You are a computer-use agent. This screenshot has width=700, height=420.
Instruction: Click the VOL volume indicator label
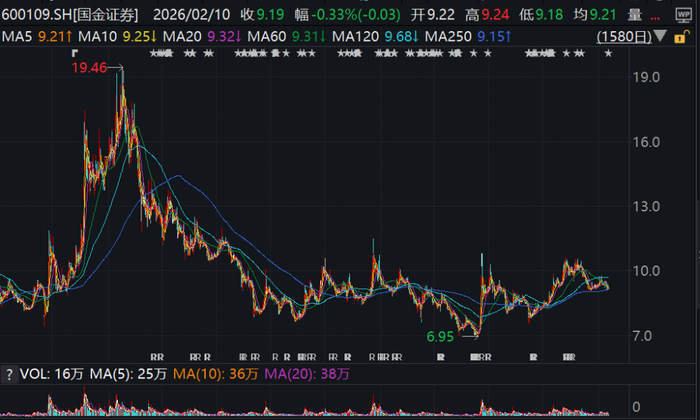34,374
